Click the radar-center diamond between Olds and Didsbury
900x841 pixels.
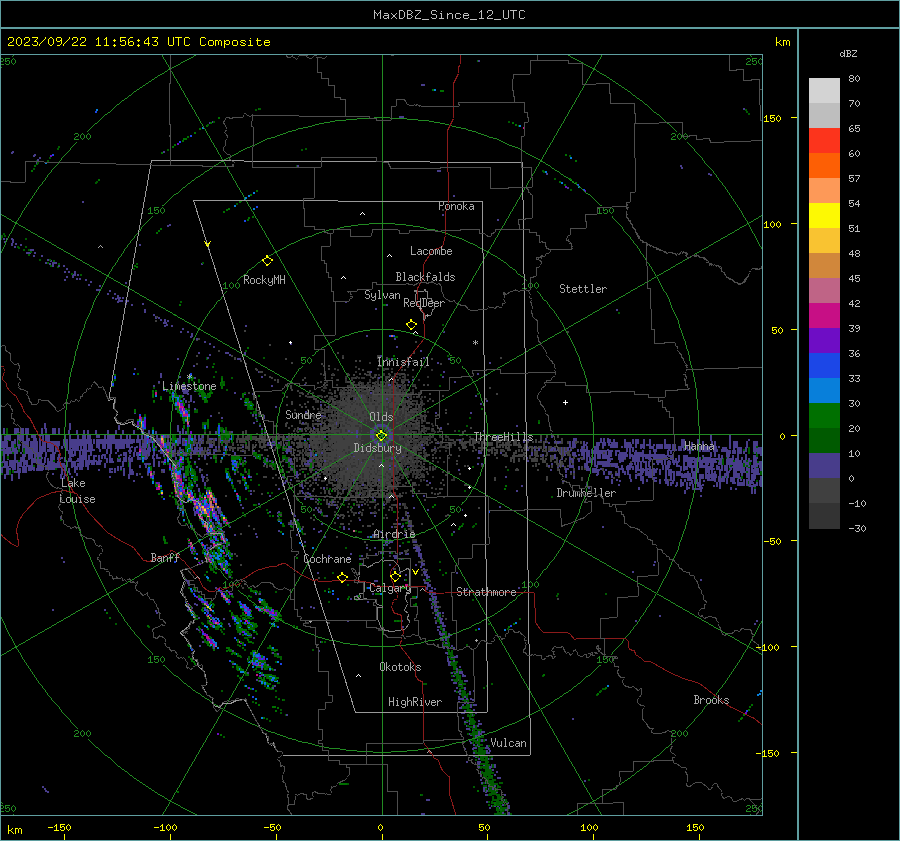click(381, 436)
